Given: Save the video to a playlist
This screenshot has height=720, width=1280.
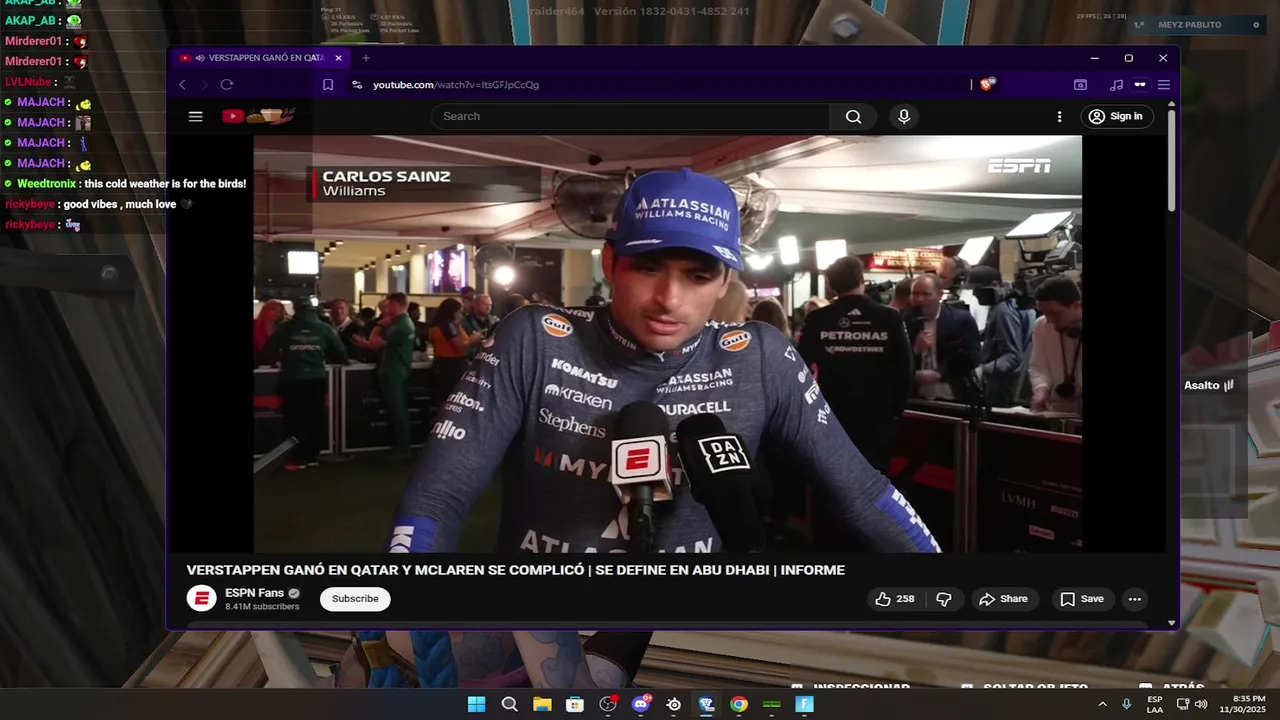Looking at the screenshot, I should (1082, 599).
